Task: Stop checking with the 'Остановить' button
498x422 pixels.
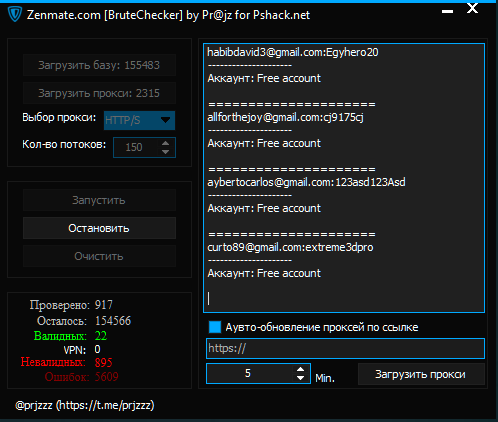Action: 99,228
